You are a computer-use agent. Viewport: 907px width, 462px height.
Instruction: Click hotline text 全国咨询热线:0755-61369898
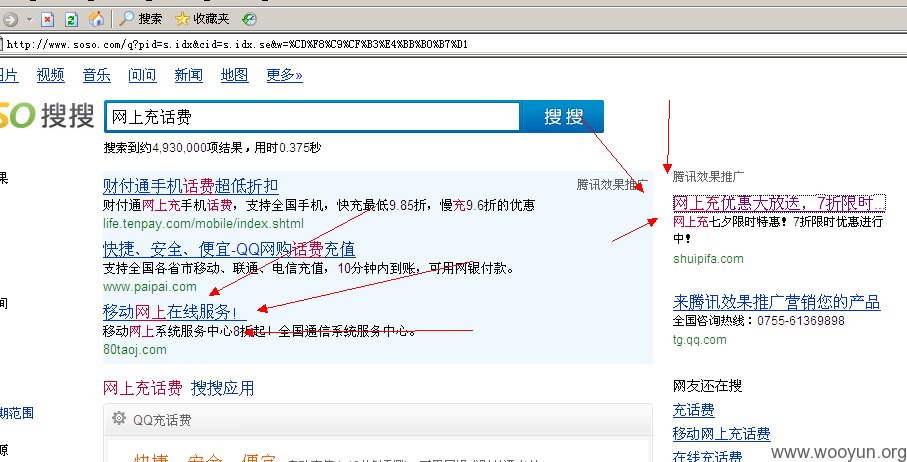758,321
